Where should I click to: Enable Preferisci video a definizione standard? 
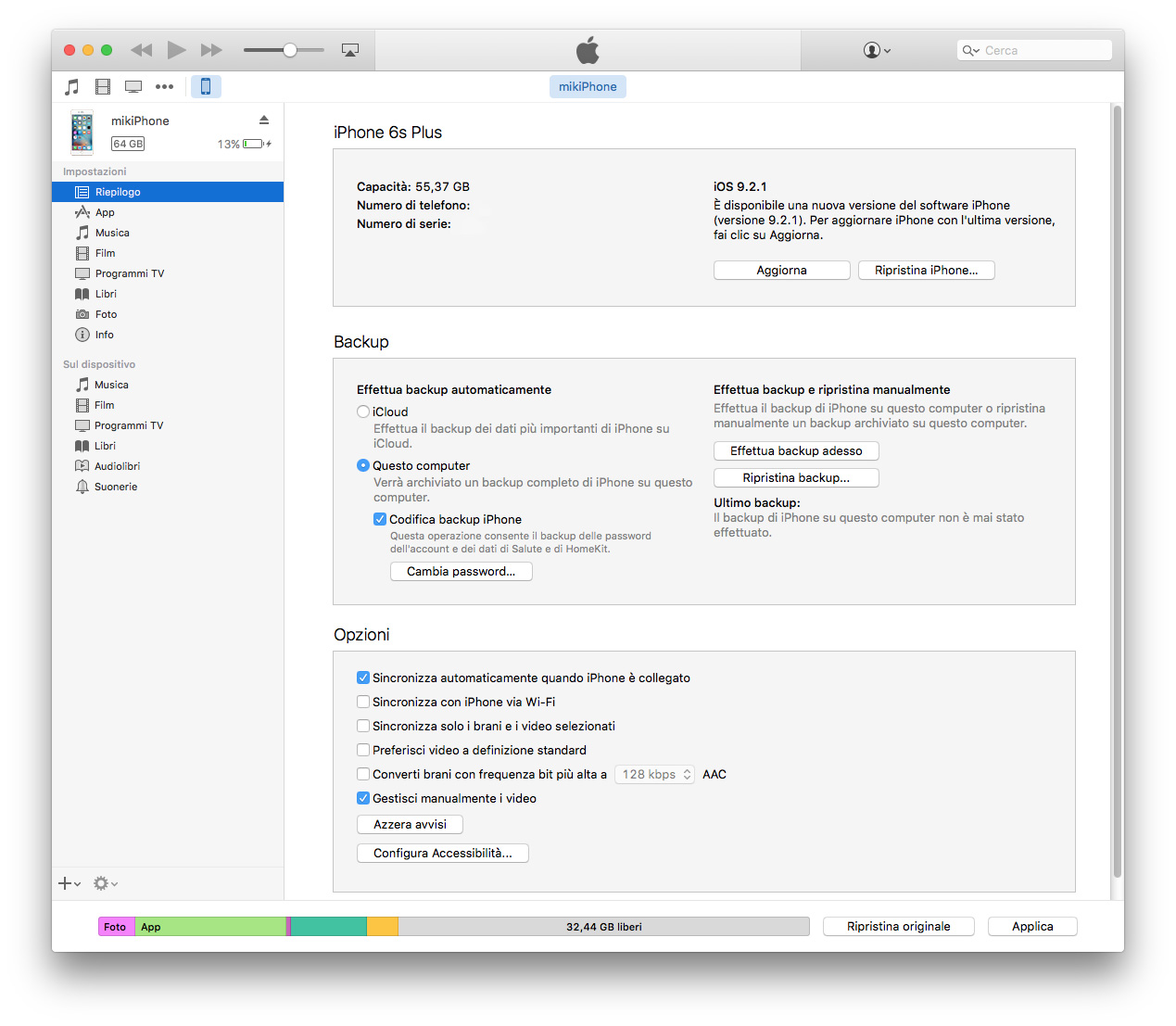[x=363, y=750]
